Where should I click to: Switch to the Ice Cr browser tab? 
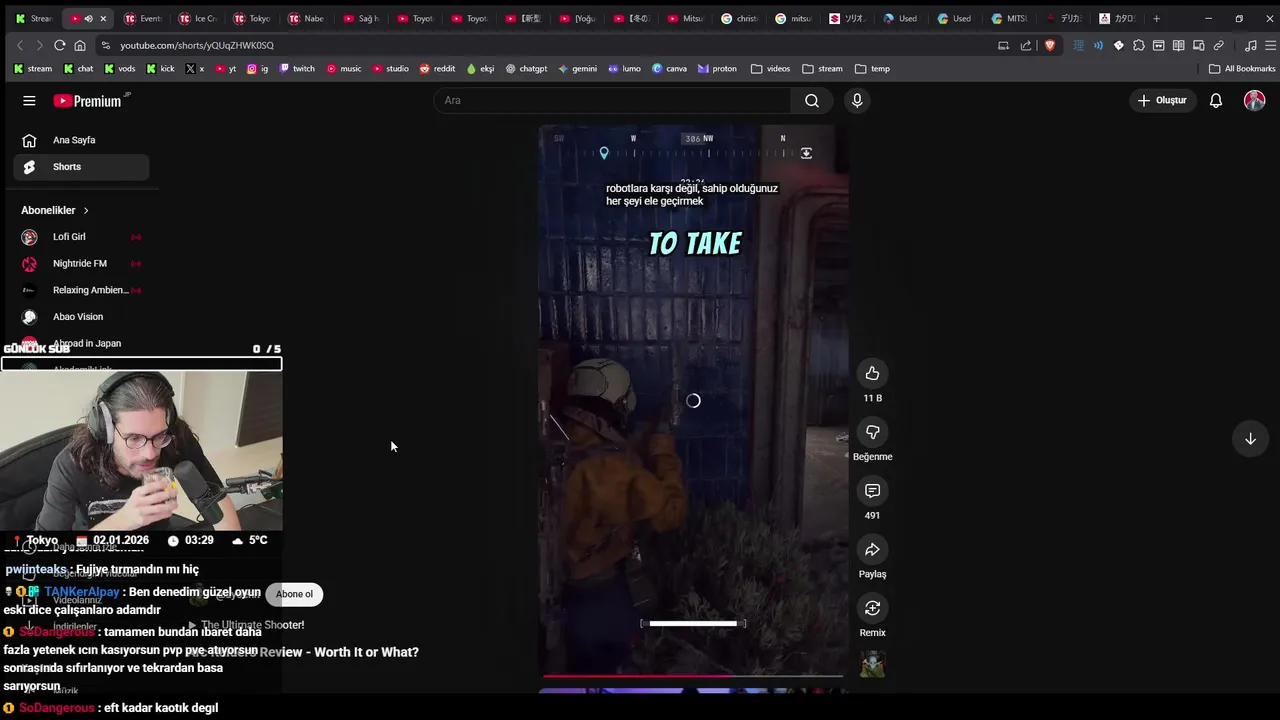click(x=198, y=18)
